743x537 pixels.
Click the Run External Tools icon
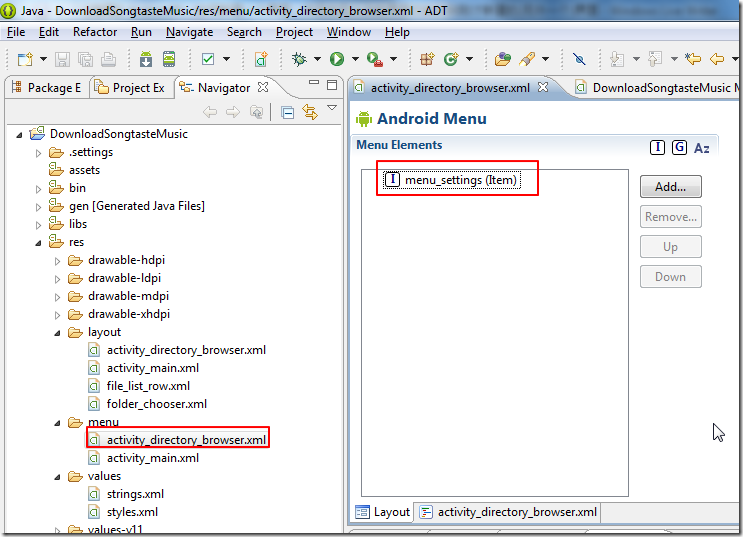(x=375, y=59)
